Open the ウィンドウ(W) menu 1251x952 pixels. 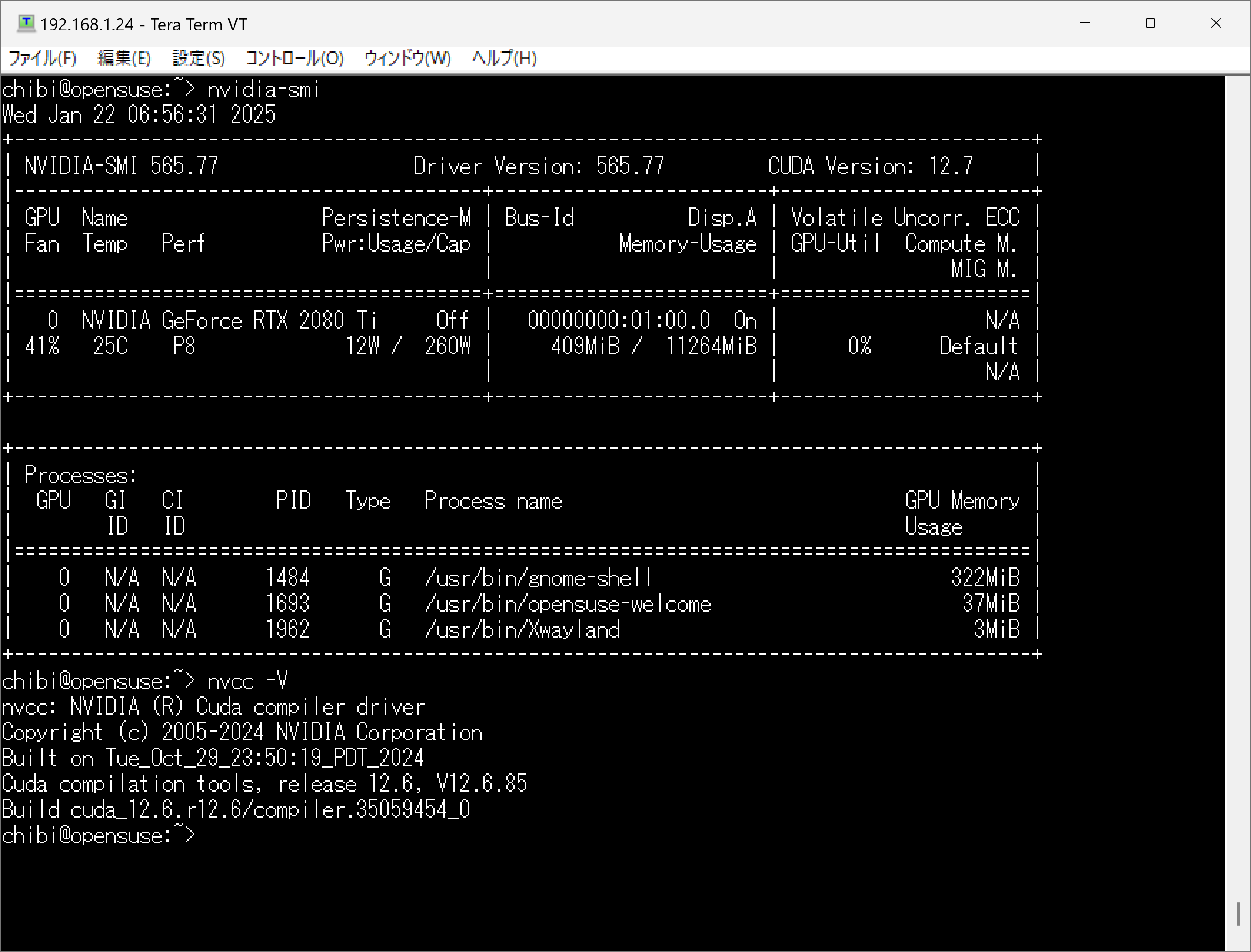click(x=407, y=58)
